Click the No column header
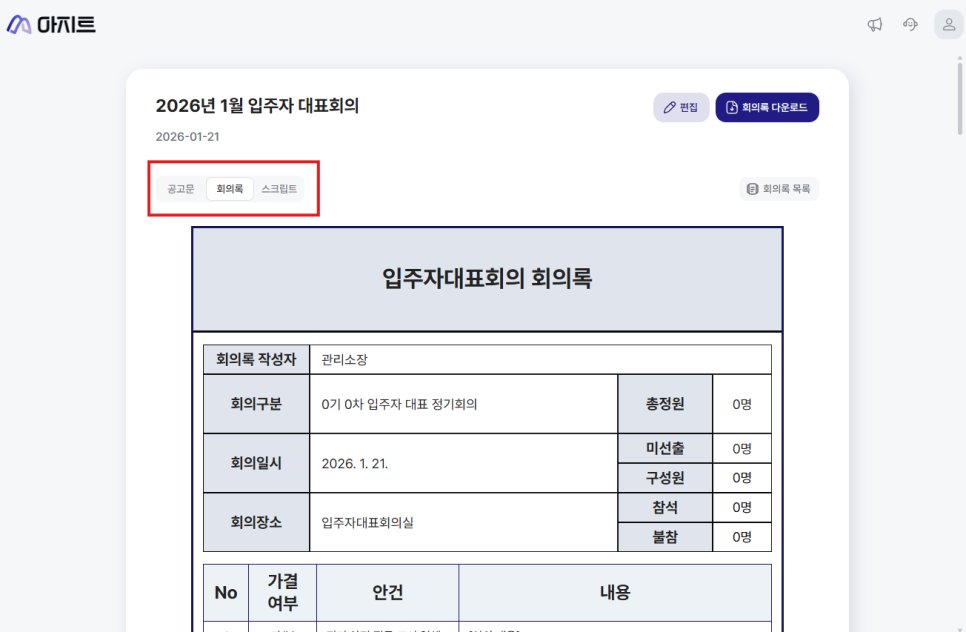The image size is (966, 632). 226,593
